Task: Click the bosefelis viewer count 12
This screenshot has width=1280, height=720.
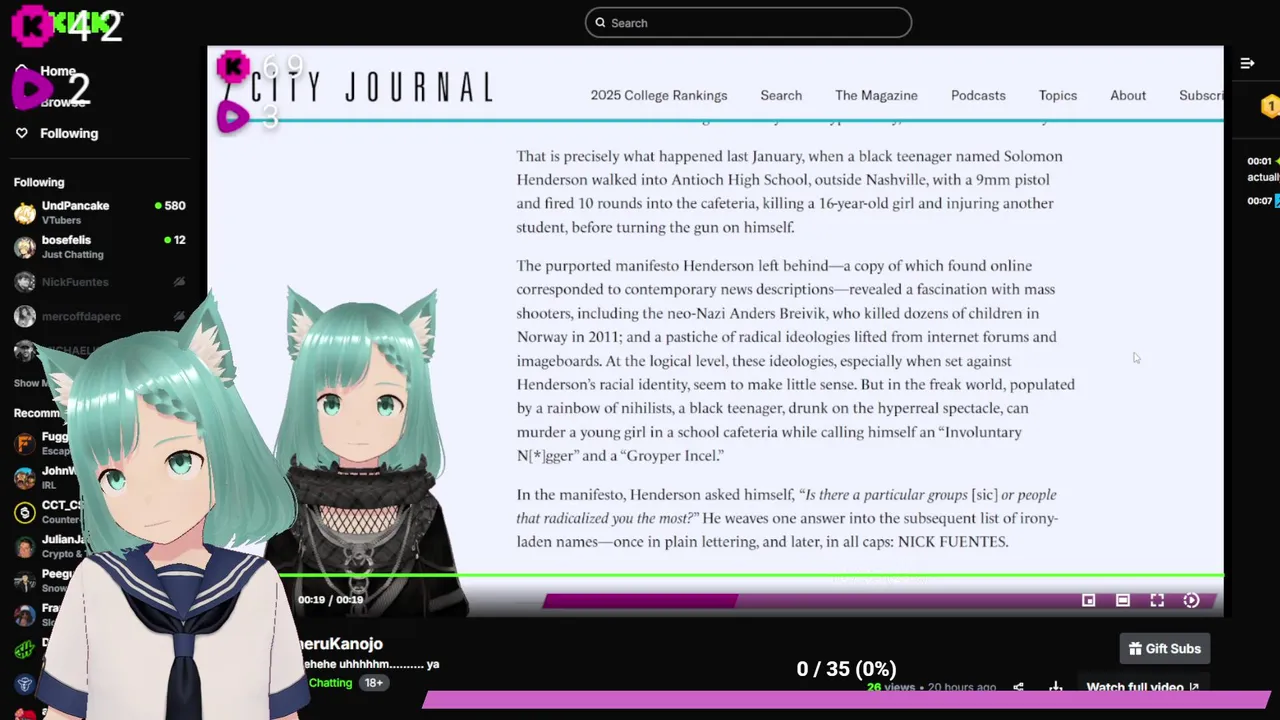Action: click(179, 240)
